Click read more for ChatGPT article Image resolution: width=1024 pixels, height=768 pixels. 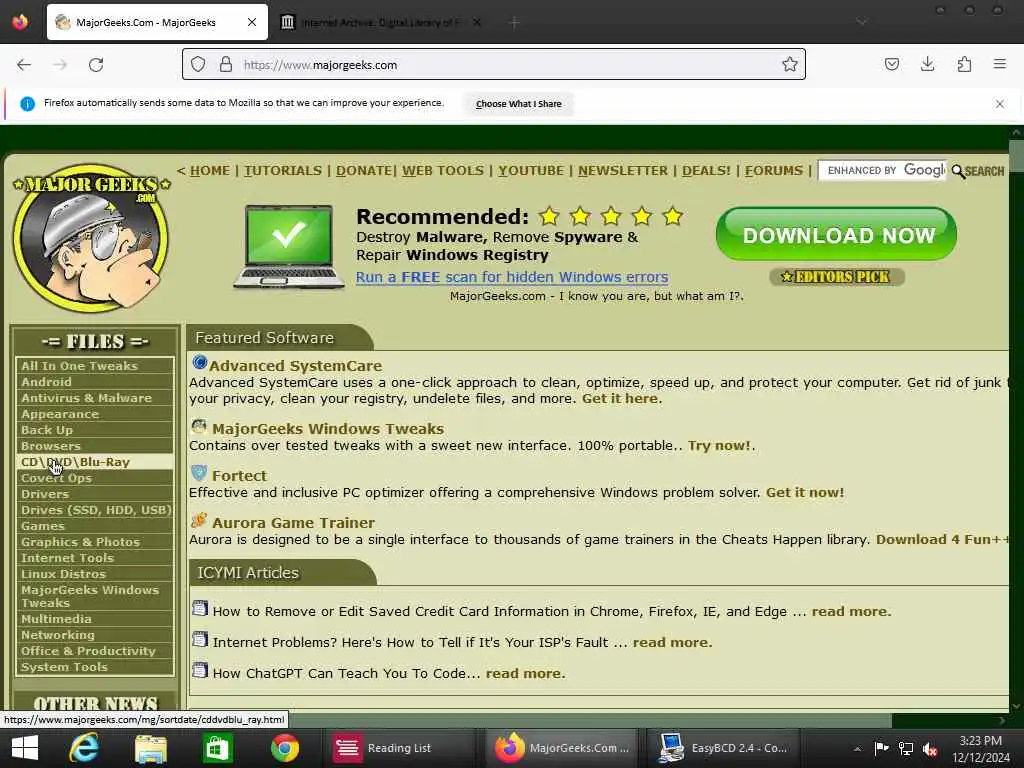click(525, 673)
